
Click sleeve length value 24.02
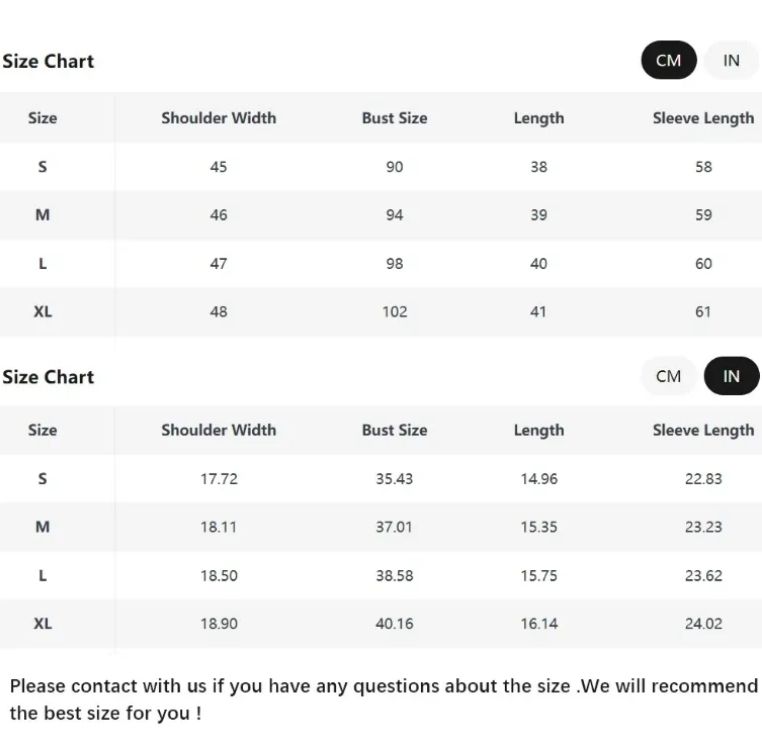coord(703,624)
